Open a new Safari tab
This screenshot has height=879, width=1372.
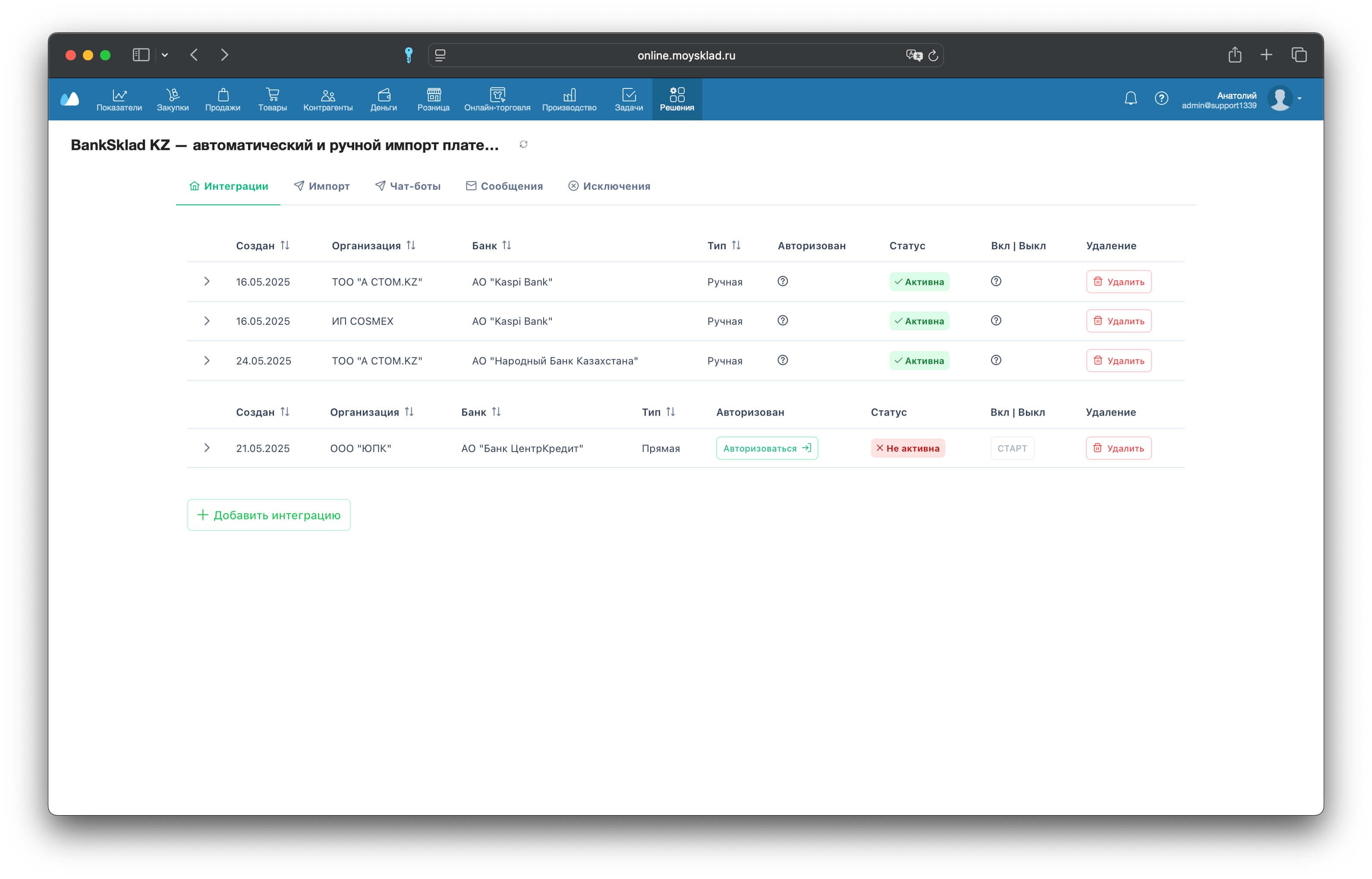click(1266, 55)
